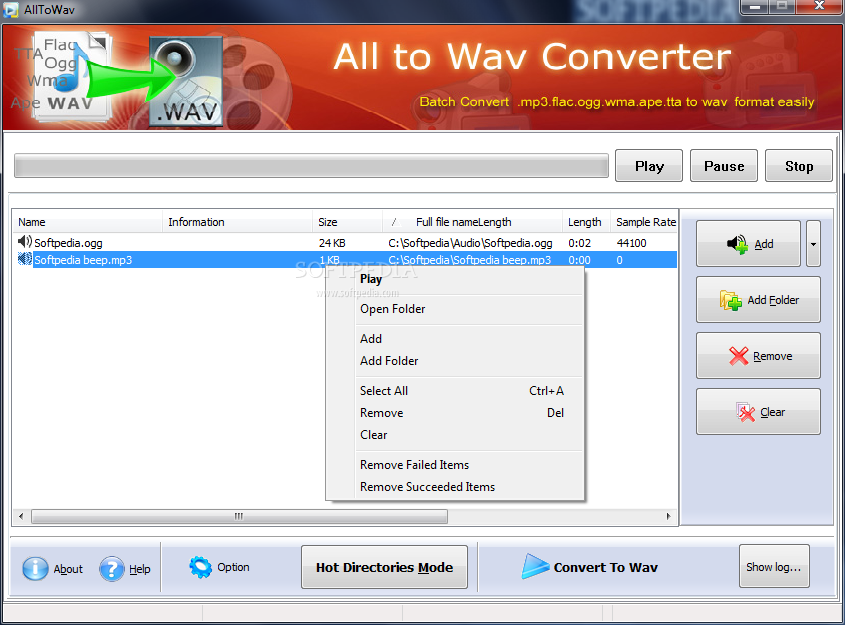Sort by the Length column header

pyautogui.click(x=586, y=222)
